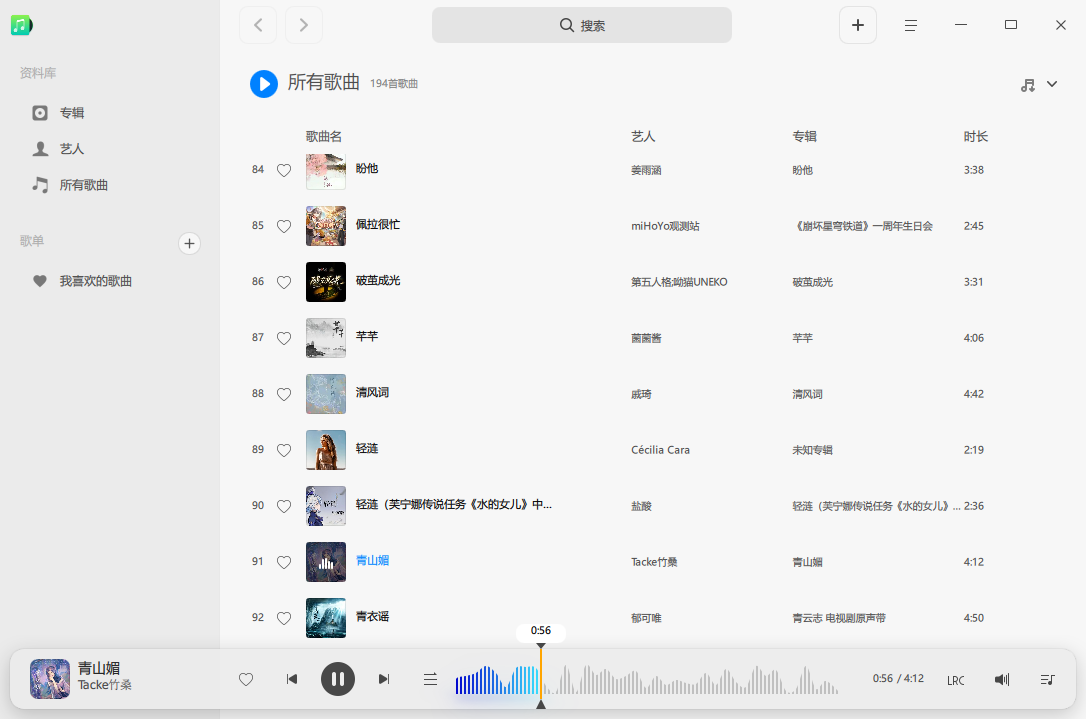
Task: Click the Cécilia Cara 轻涟 cover thumbnail
Action: coord(326,450)
